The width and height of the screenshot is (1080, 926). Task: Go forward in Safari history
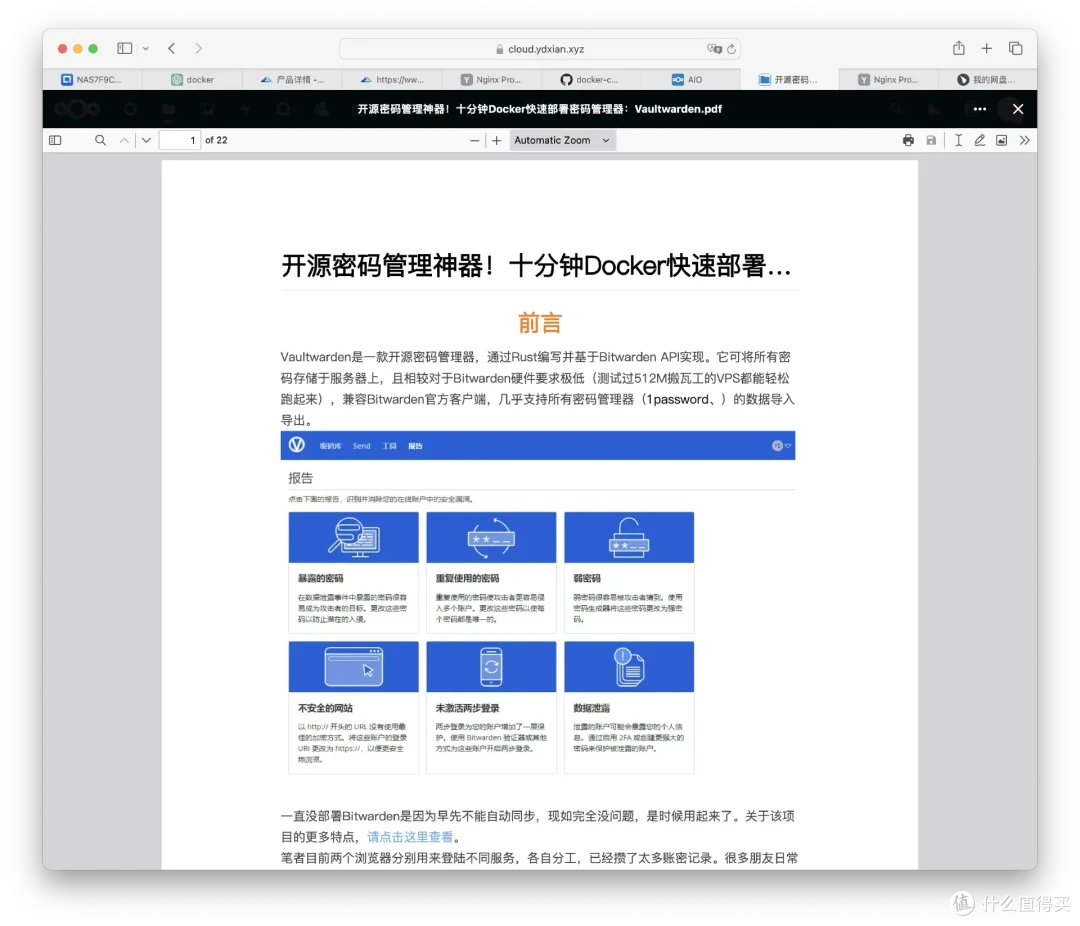coord(198,48)
